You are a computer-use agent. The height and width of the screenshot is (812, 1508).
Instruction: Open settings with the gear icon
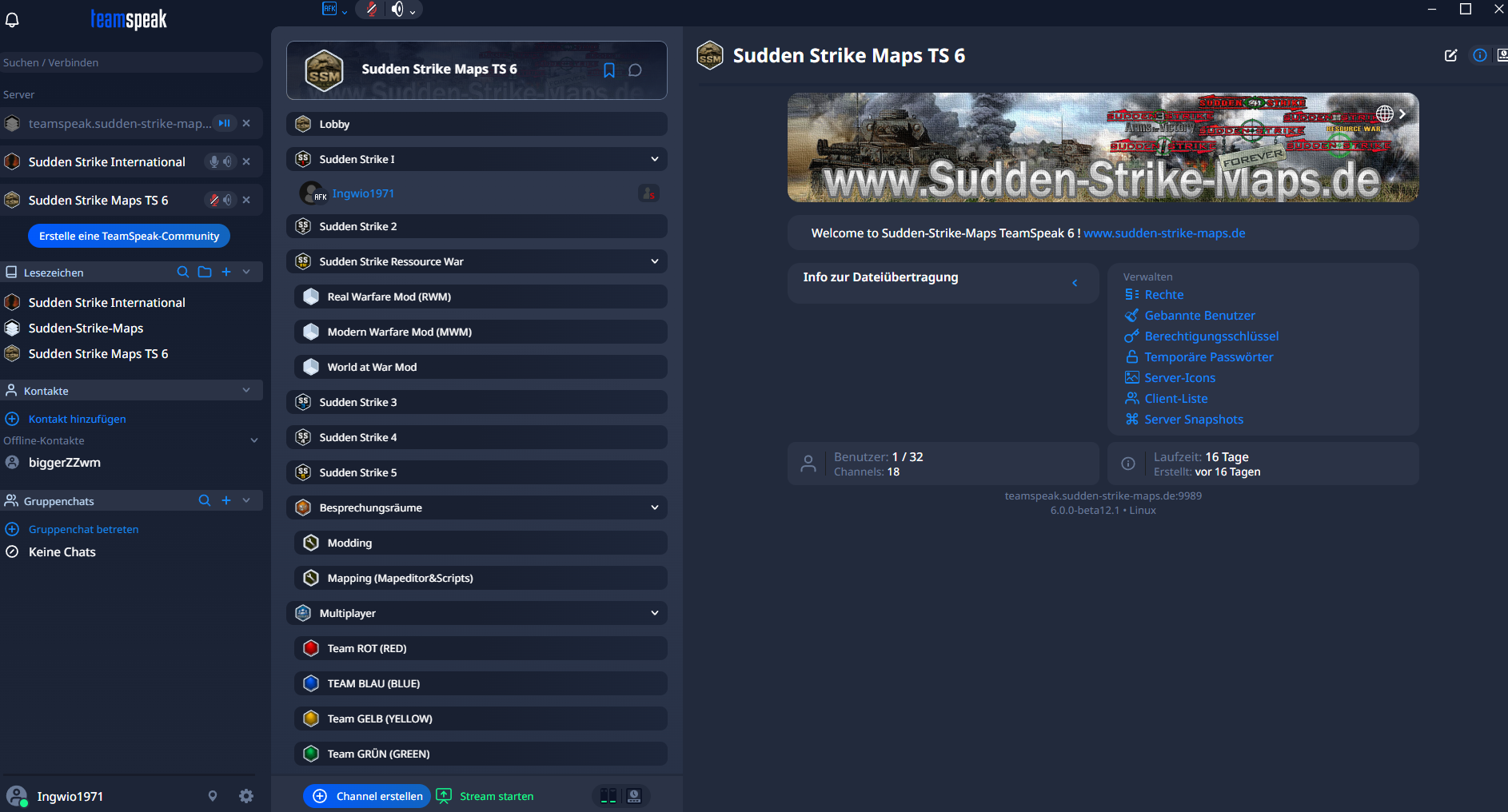pos(246,796)
